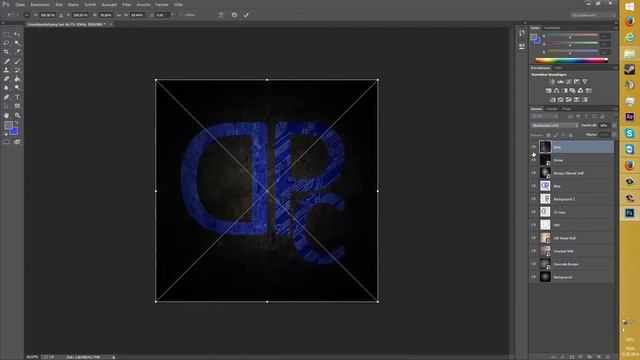The height and width of the screenshot is (360, 640).
Task: Select the Clone Stamp tool
Action: coord(6,70)
